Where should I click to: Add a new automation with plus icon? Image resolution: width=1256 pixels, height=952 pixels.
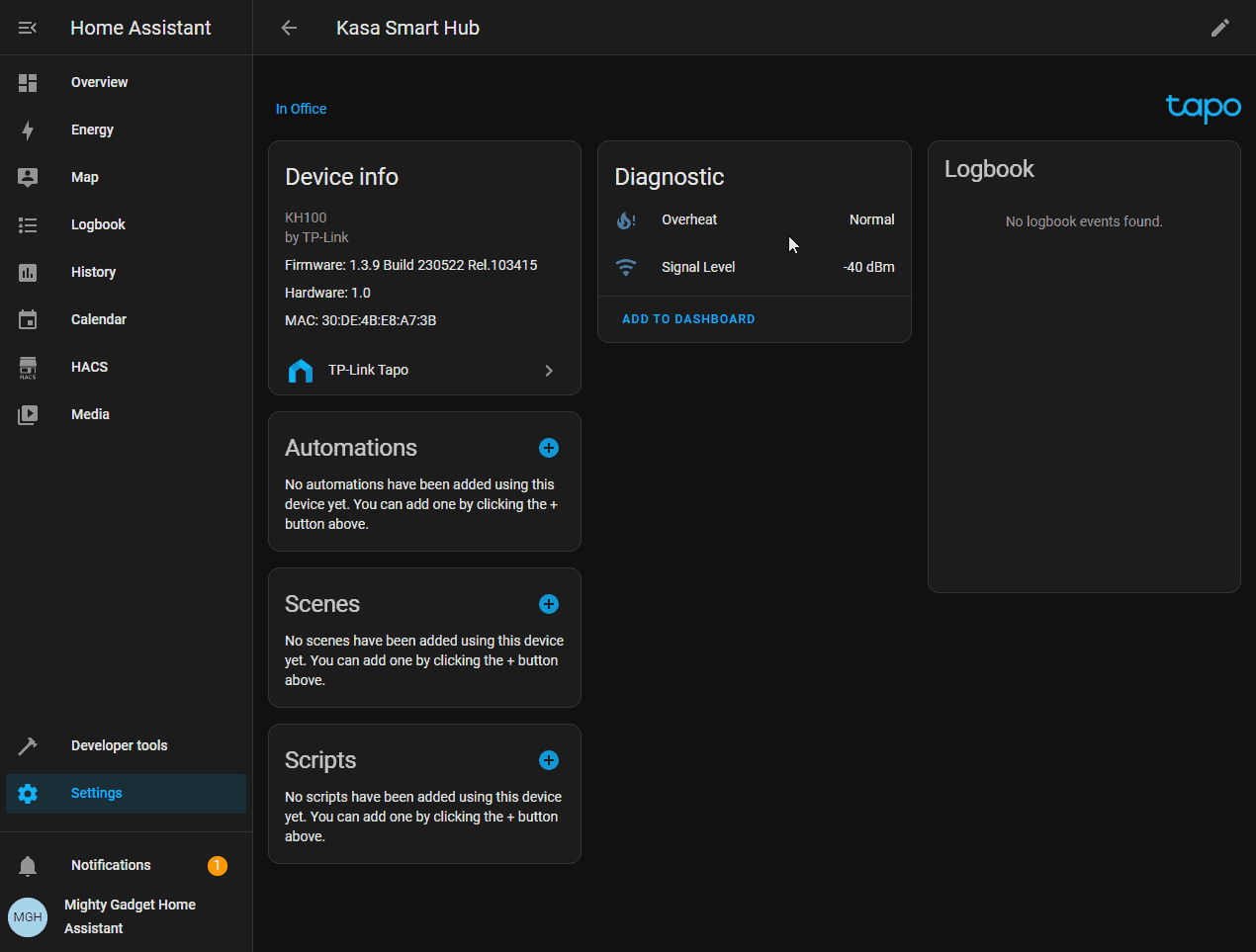click(549, 448)
